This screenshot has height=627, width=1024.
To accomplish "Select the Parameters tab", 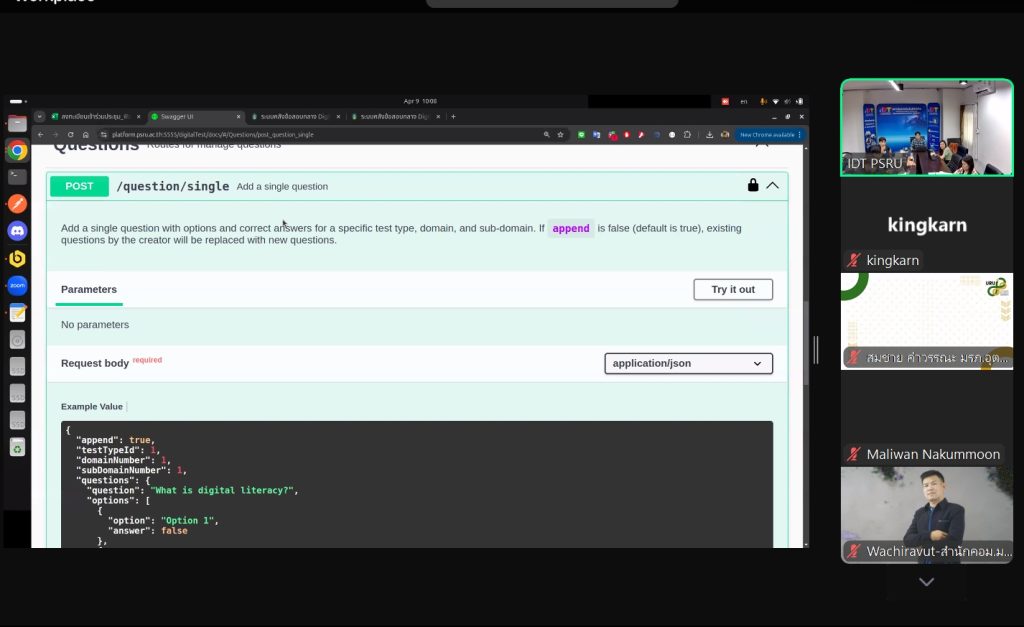I will coord(89,289).
